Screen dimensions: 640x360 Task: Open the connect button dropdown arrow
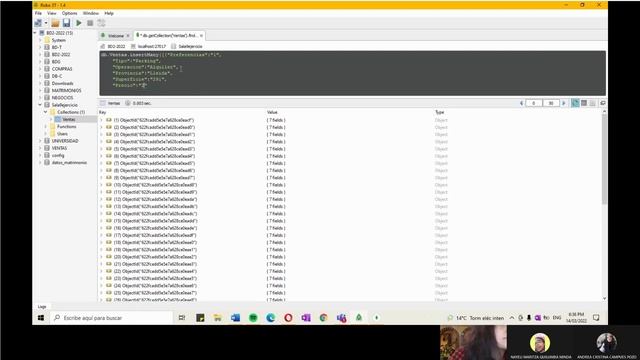tap(46, 23)
